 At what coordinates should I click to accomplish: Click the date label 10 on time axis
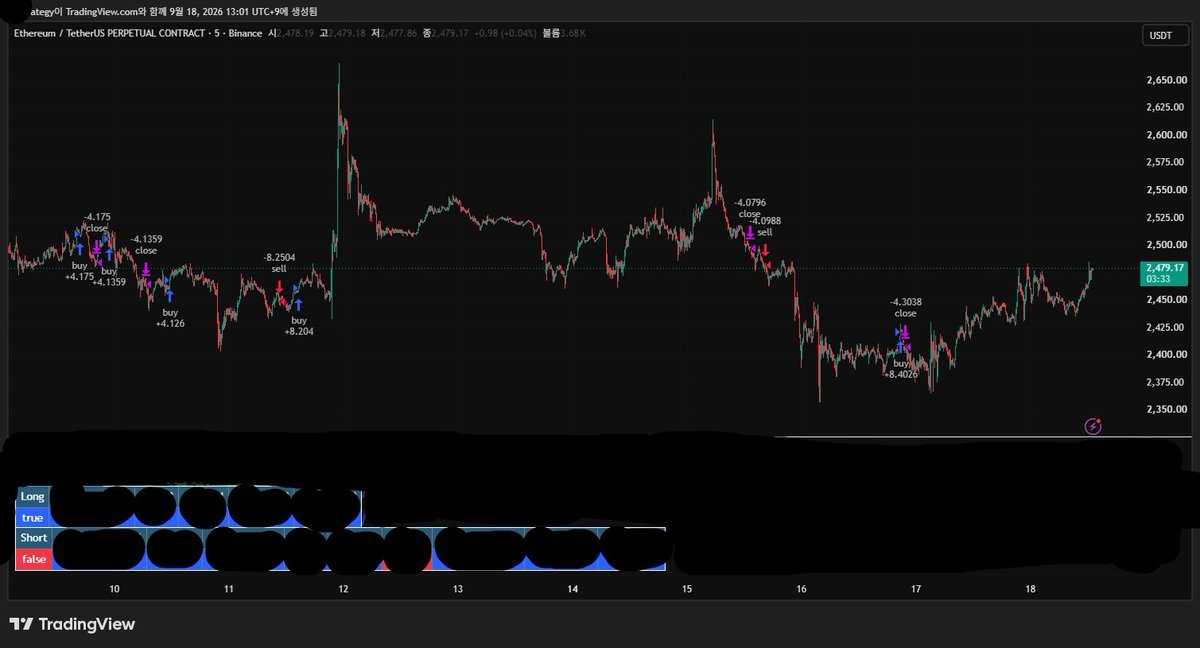pos(114,590)
